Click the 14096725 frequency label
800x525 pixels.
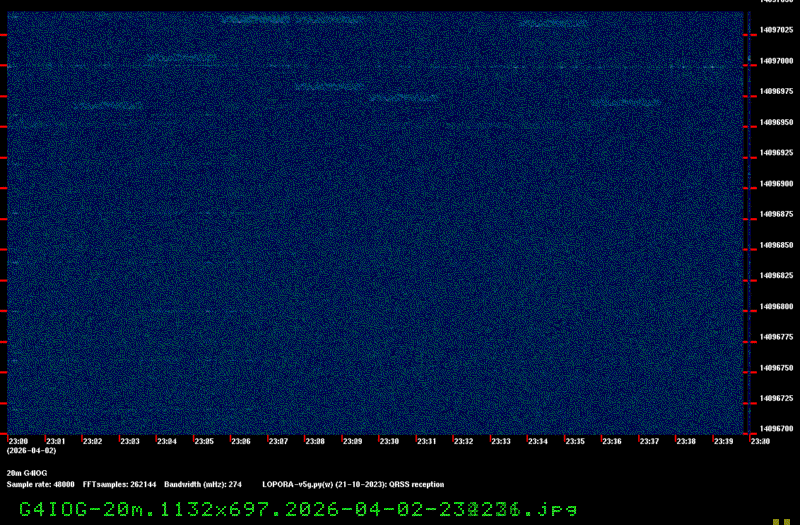coord(776,398)
